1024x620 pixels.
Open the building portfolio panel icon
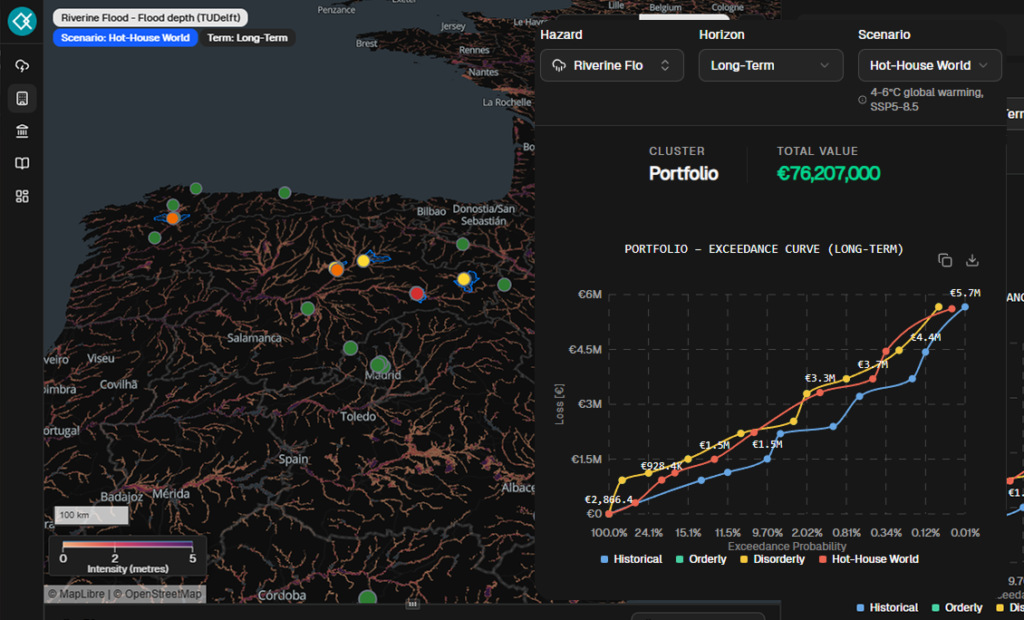22,99
